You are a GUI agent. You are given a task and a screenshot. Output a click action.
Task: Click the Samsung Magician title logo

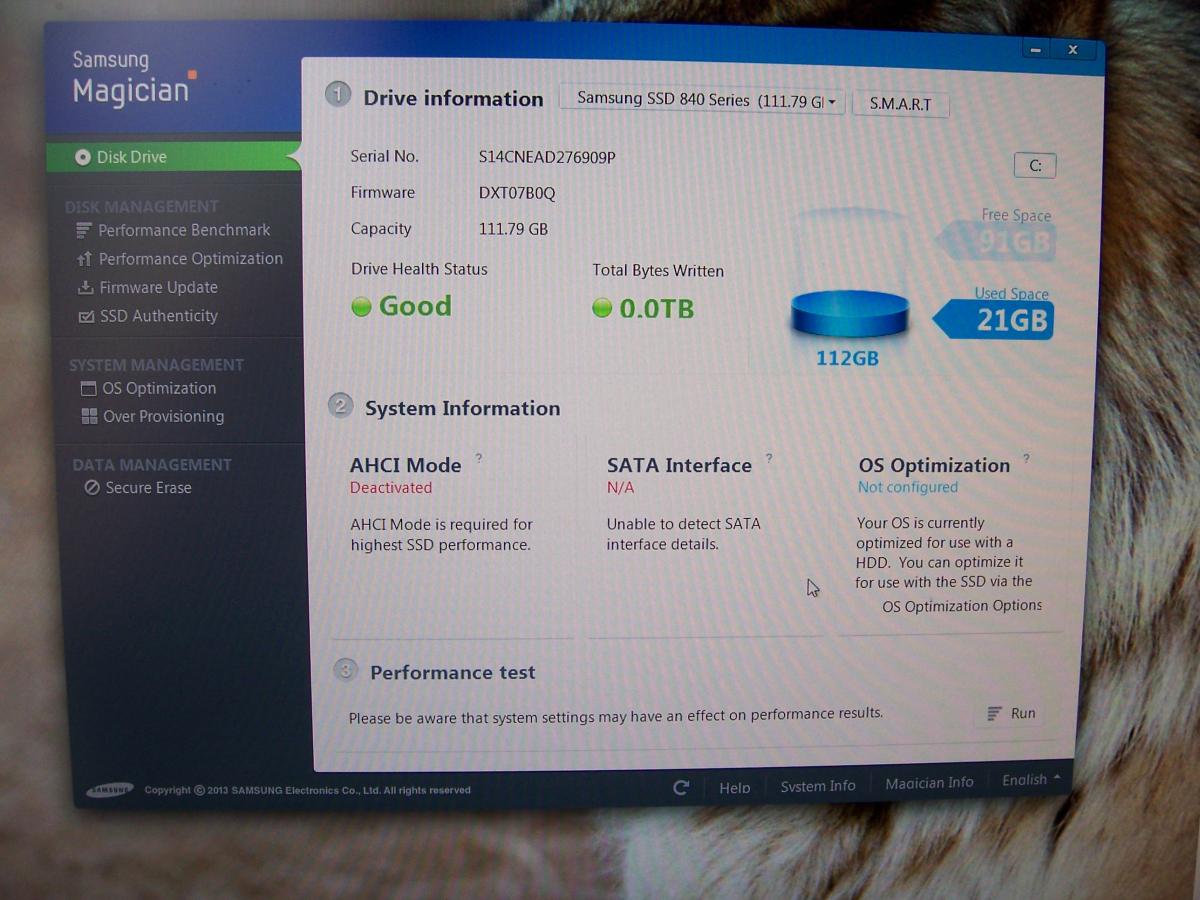[x=132, y=78]
